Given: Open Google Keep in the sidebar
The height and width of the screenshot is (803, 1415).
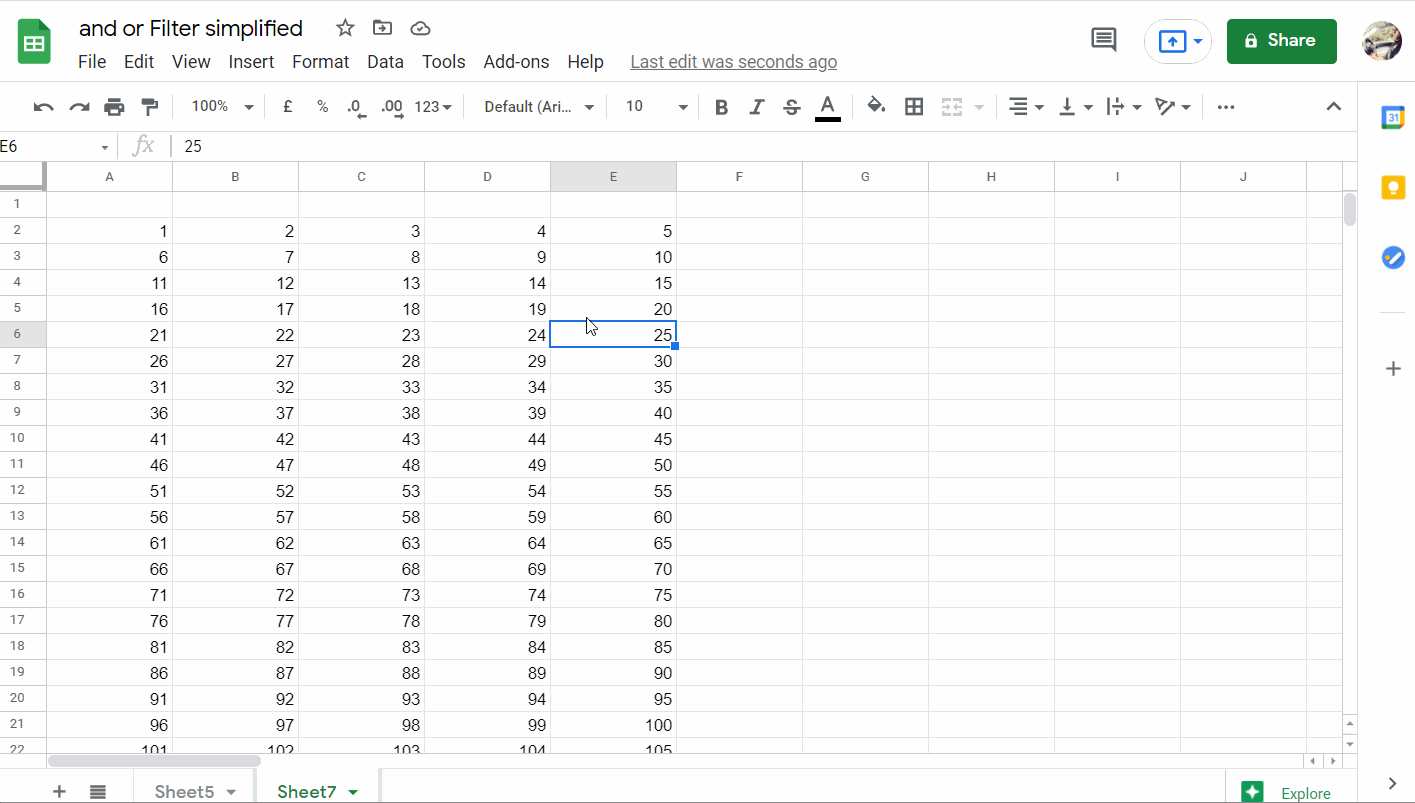Looking at the screenshot, I should pos(1392,186).
